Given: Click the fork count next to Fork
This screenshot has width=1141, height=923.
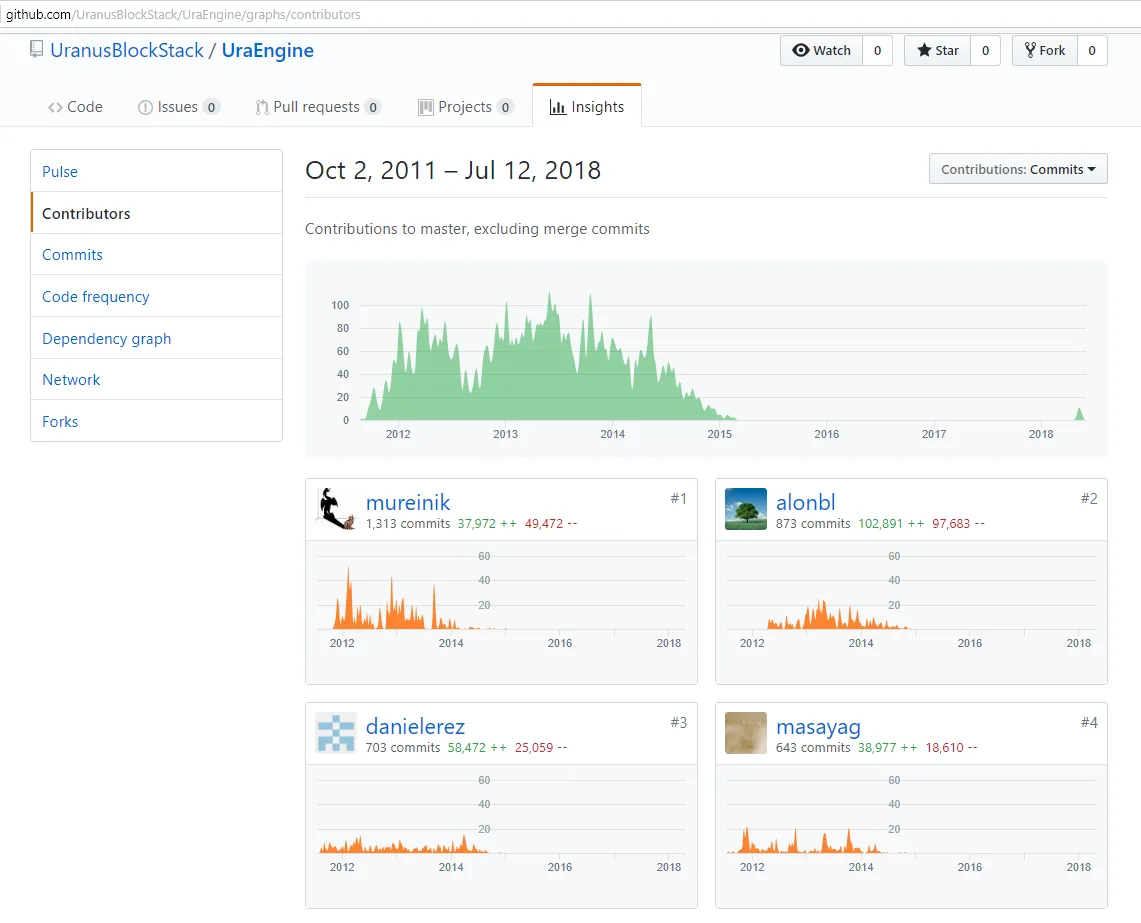Looking at the screenshot, I should (1092, 50).
